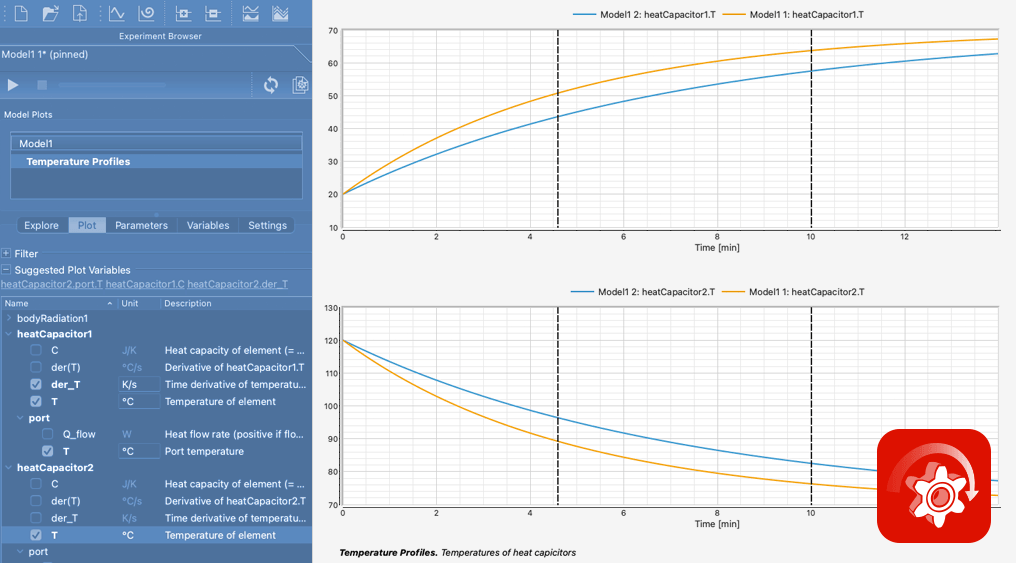Click the new Y(T) plot icon
Viewport: 1016px width, 563px height.
117,13
